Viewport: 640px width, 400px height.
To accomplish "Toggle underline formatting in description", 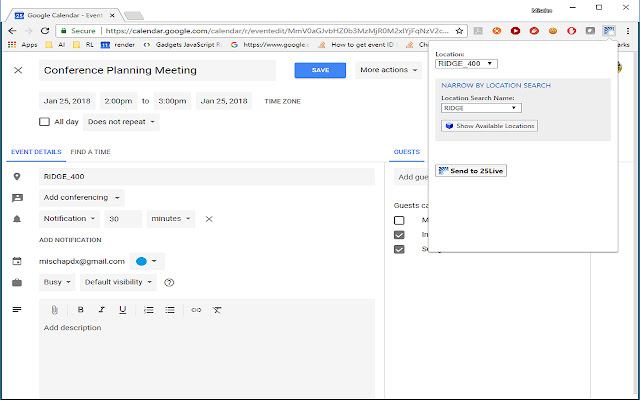I will [x=122, y=310].
